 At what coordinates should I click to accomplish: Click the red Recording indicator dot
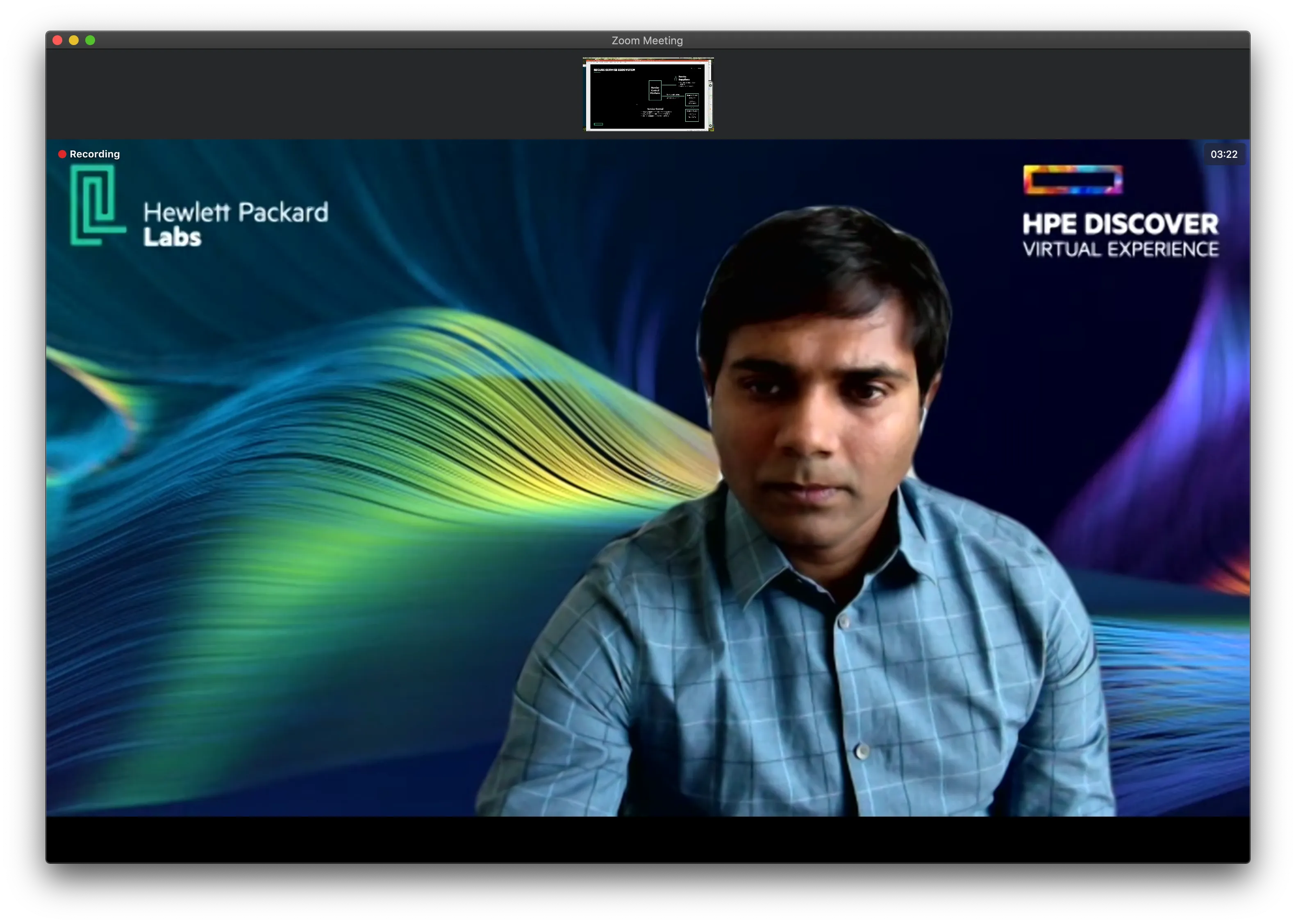(63, 154)
